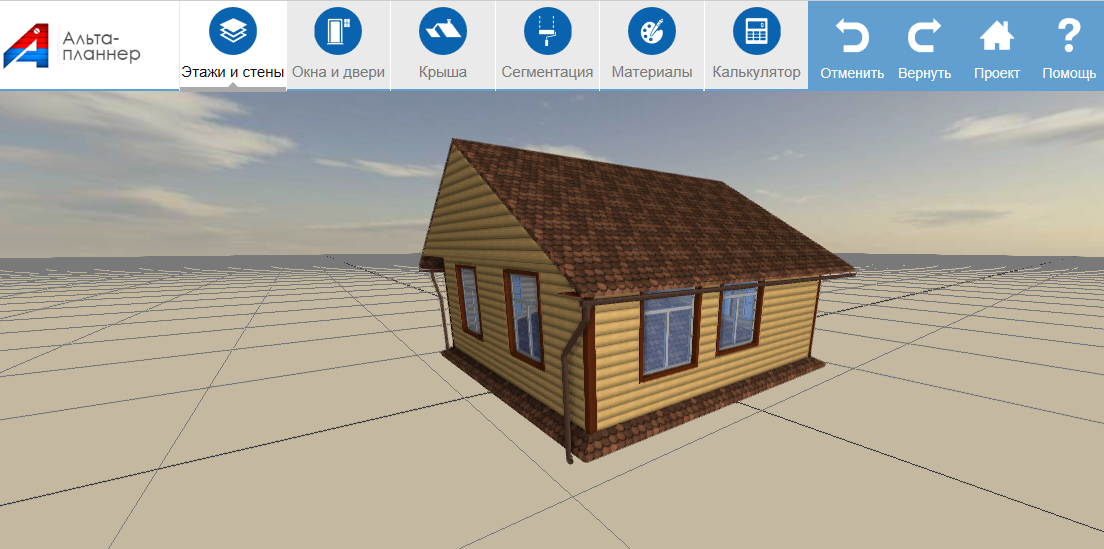Select the Windows and doors icon
This screenshot has height=549, width=1104.
[338, 31]
